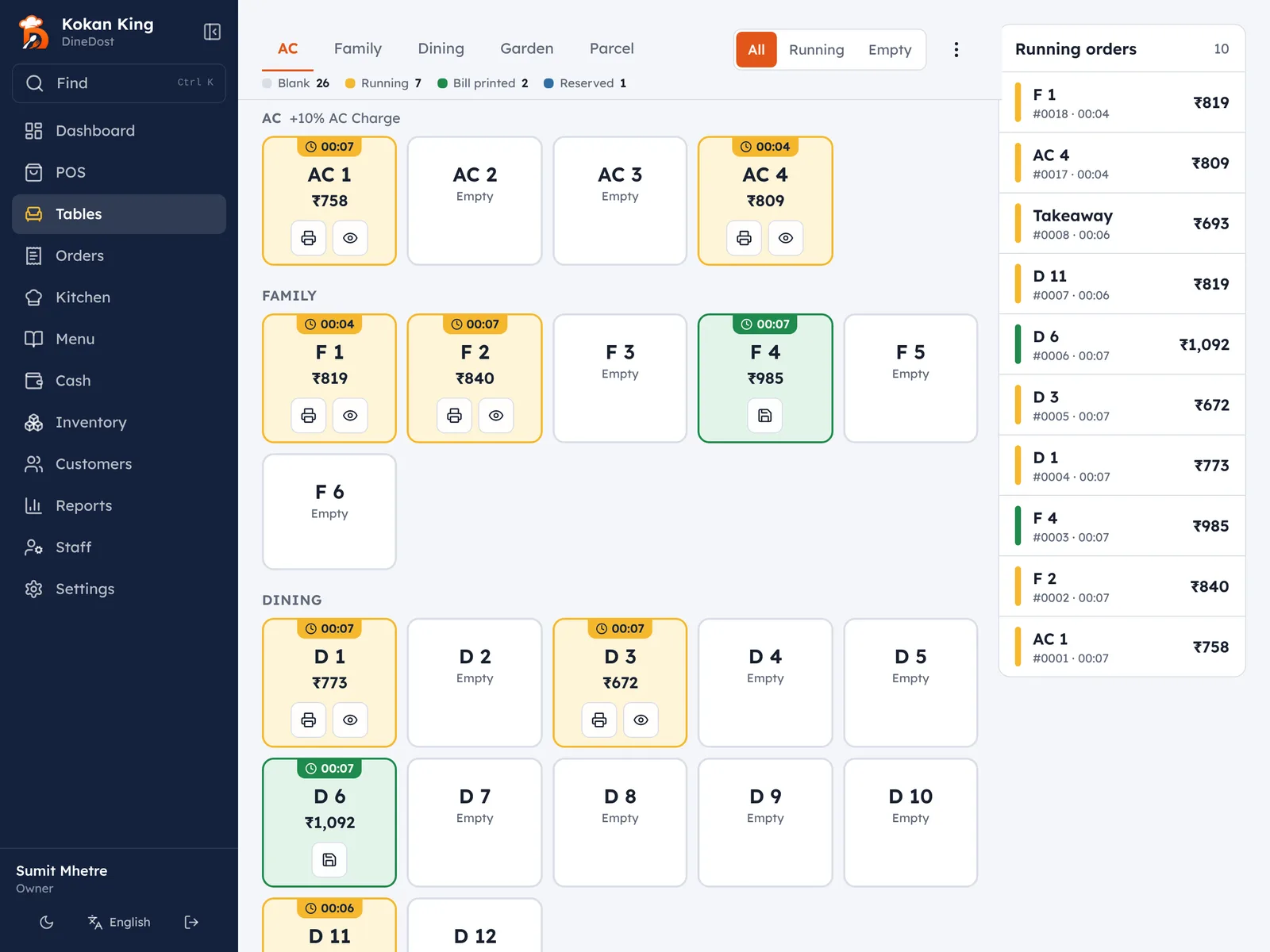The height and width of the screenshot is (952, 1270).
Task: Switch to Garden tab
Action: pos(527,49)
